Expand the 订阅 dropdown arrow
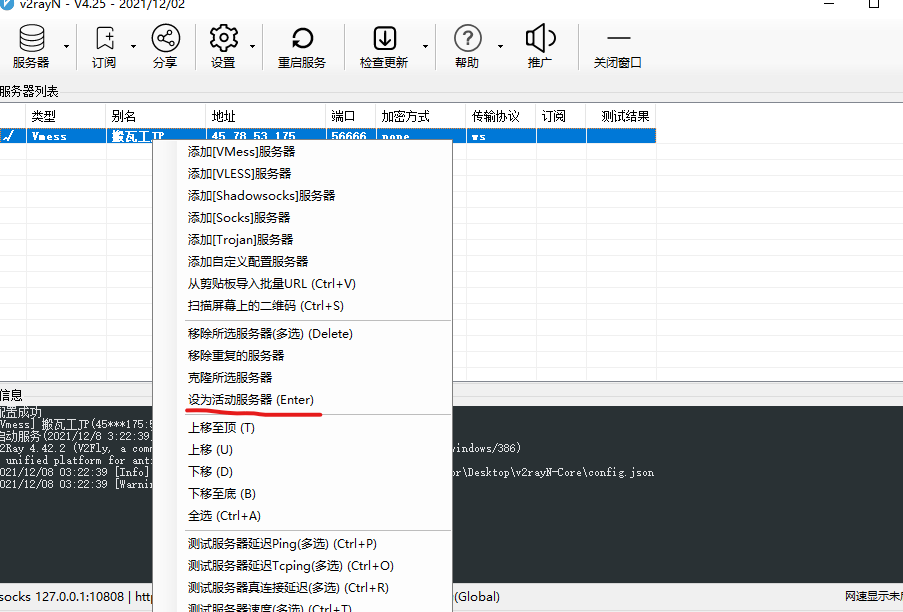Viewport: 903px width, 612px height. pos(133,46)
